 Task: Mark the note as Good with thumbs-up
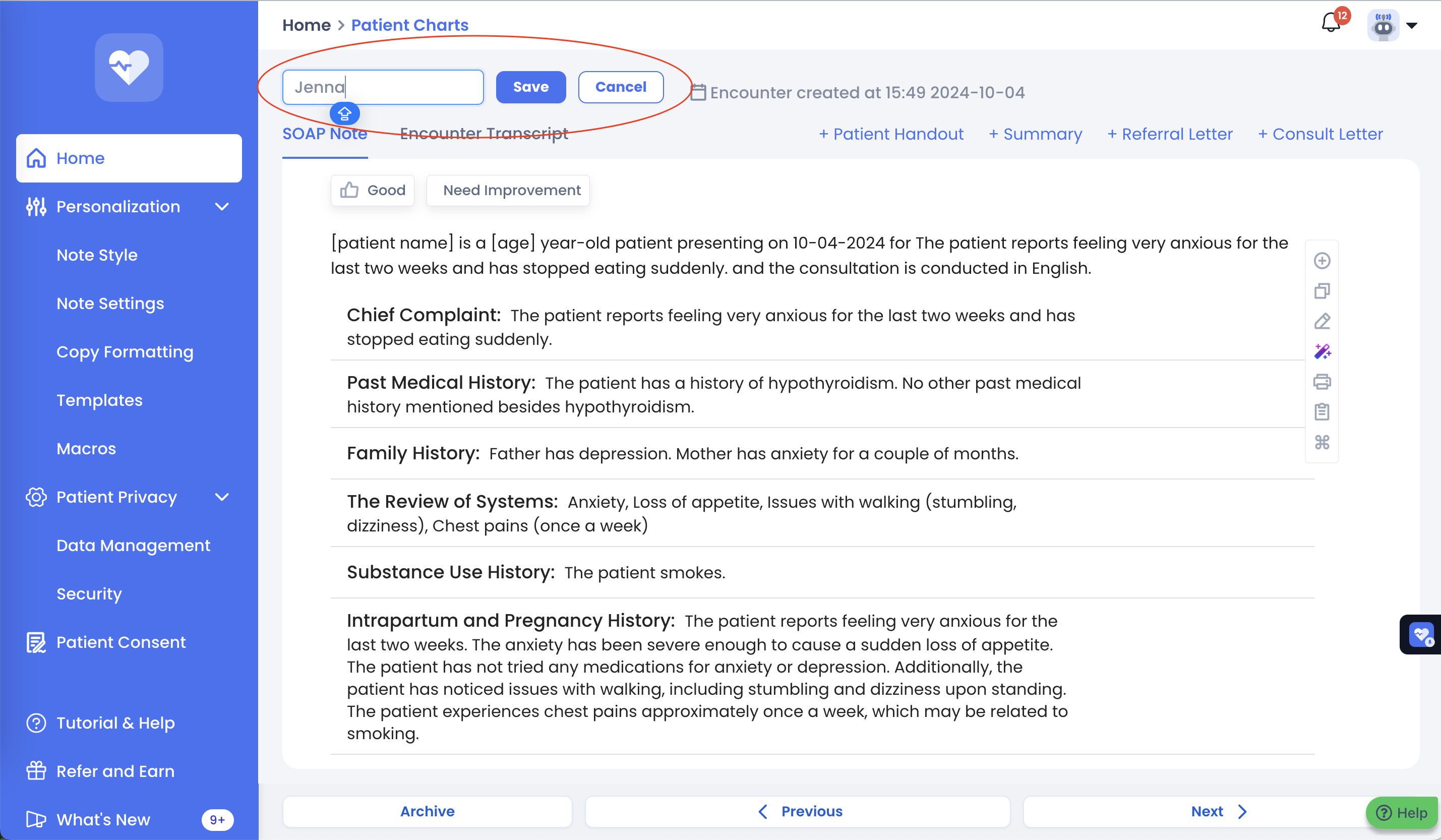tap(372, 191)
